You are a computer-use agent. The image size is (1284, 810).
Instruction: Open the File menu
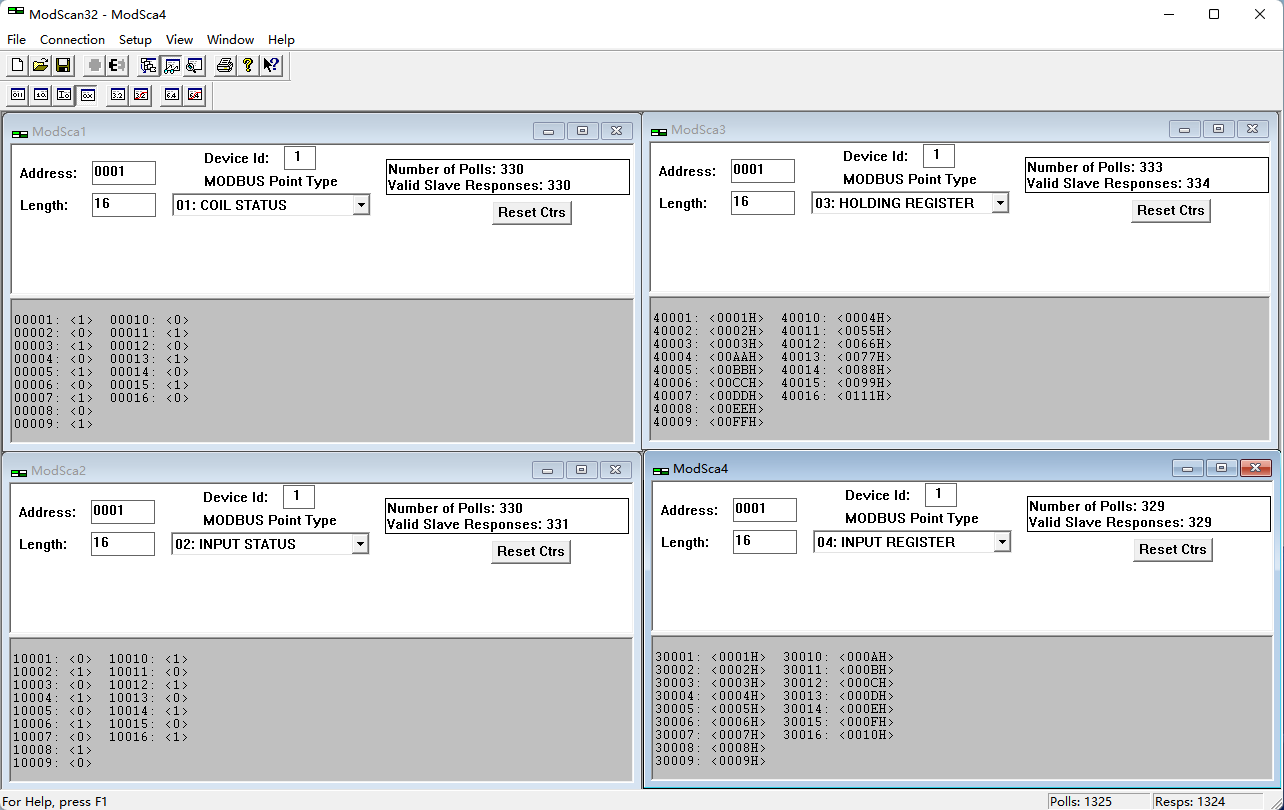[x=16, y=40]
